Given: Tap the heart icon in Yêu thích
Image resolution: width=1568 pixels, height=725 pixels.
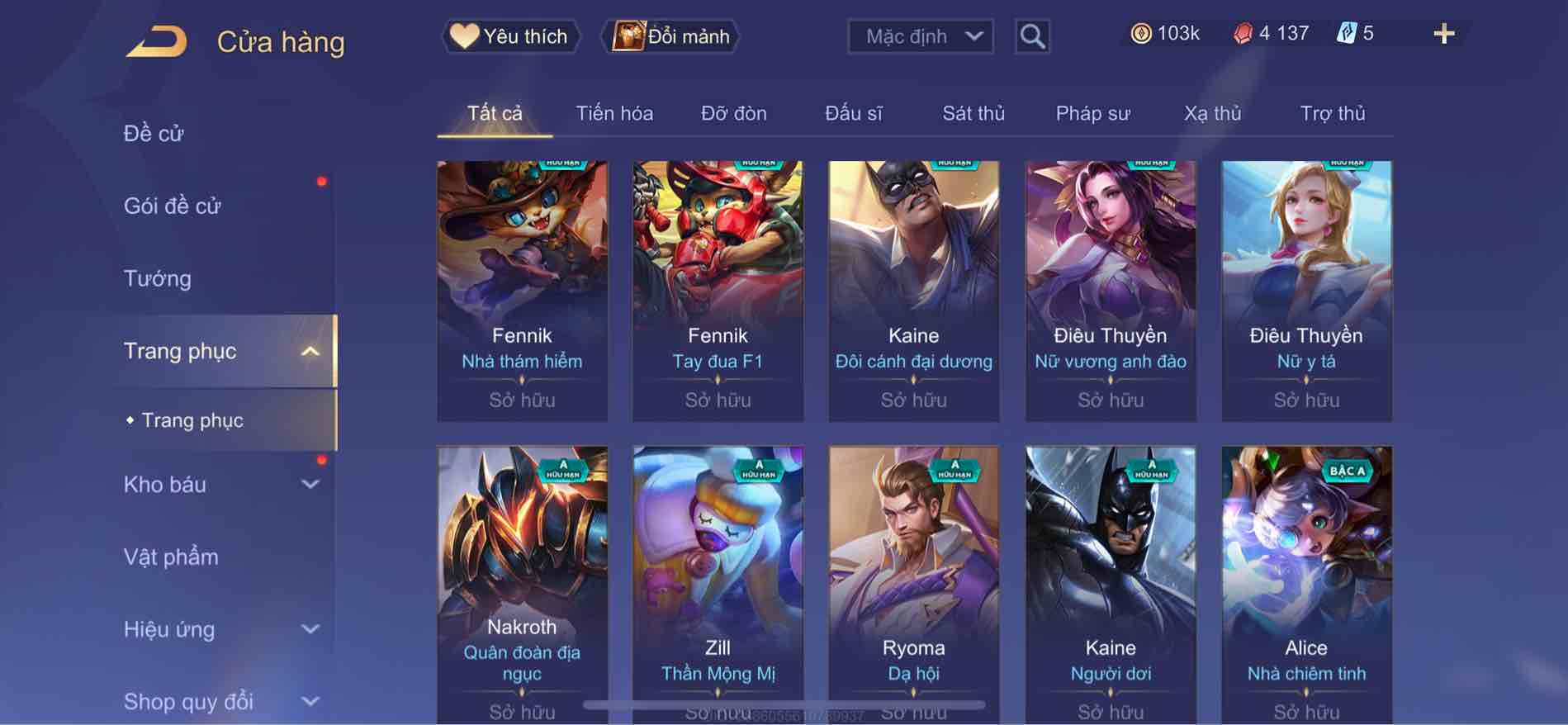Looking at the screenshot, I should pyautogui.click(x=464, y=36).
